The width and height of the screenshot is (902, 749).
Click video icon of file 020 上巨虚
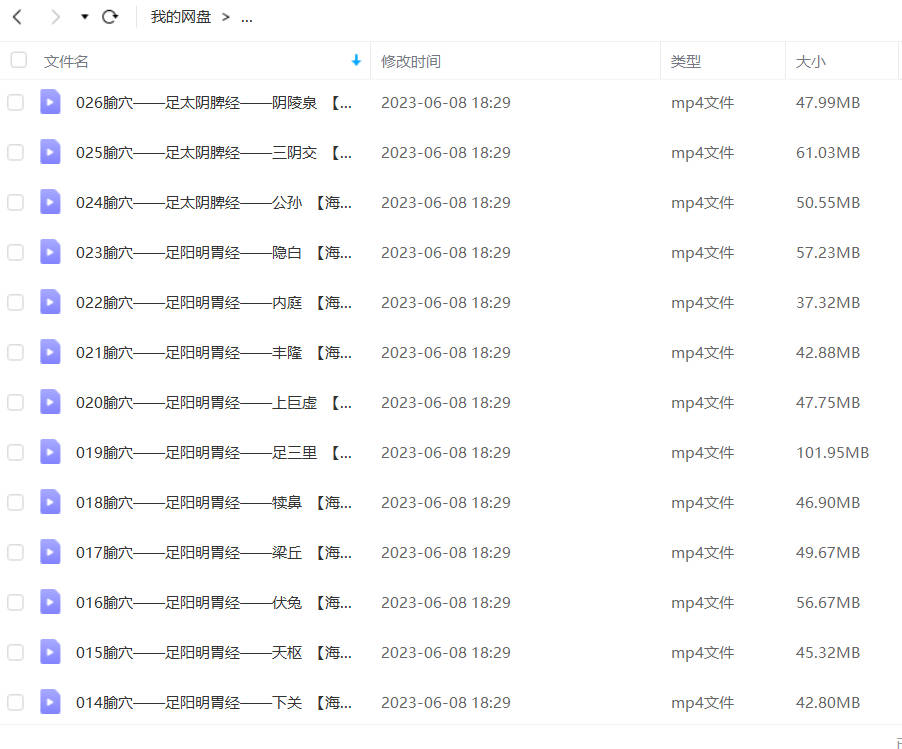(50, 402)
